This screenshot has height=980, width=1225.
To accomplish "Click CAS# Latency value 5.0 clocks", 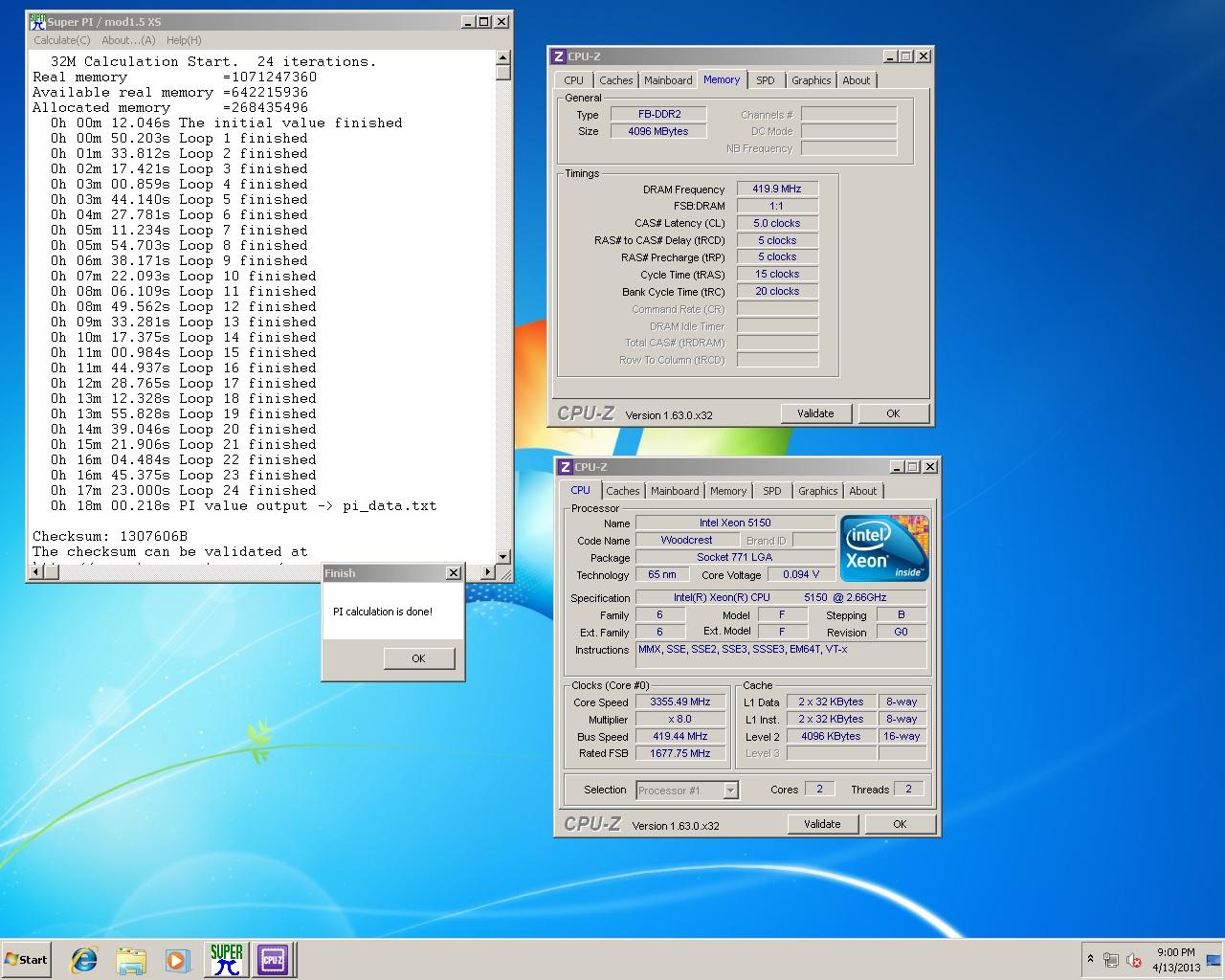I will click(777, 223).
